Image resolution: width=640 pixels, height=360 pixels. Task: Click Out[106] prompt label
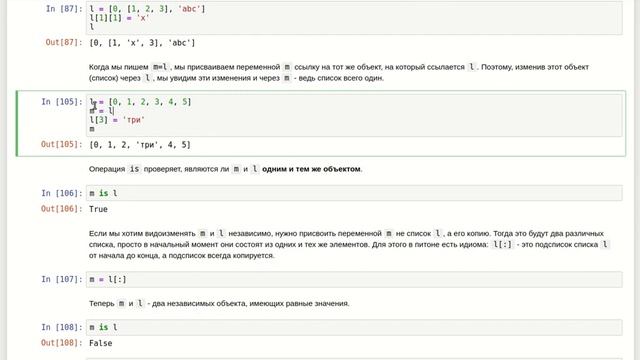click(x=62, y=209)
